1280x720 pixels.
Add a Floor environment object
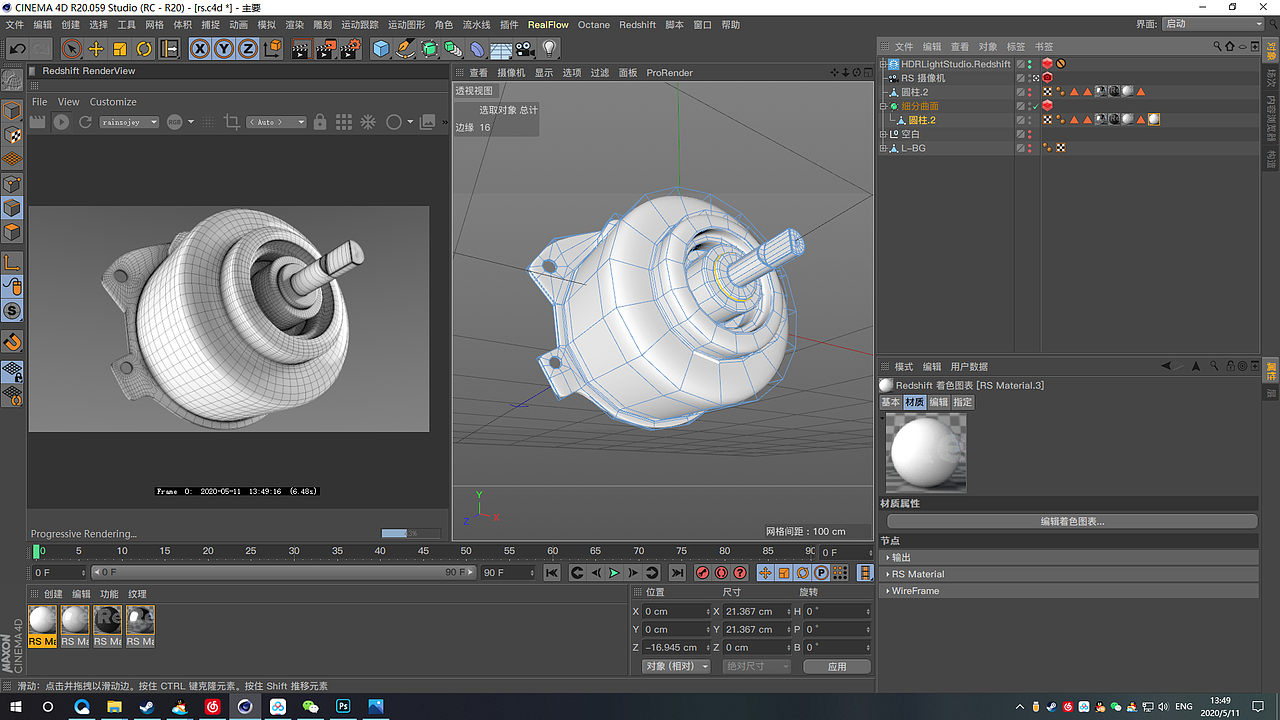[501, 48]
